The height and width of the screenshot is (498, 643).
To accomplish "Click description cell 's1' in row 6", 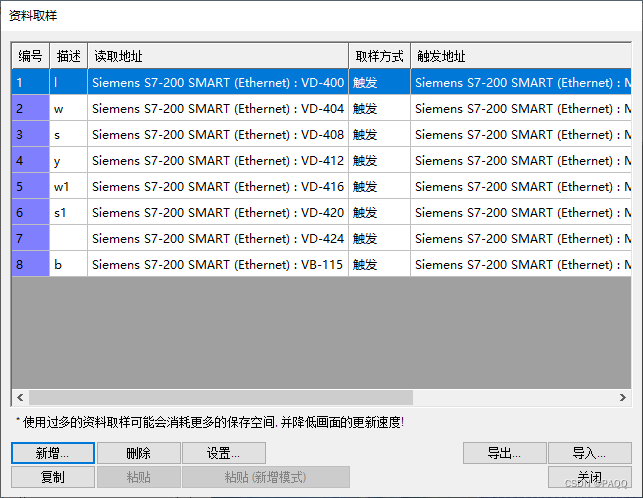I will coord(68,212).
